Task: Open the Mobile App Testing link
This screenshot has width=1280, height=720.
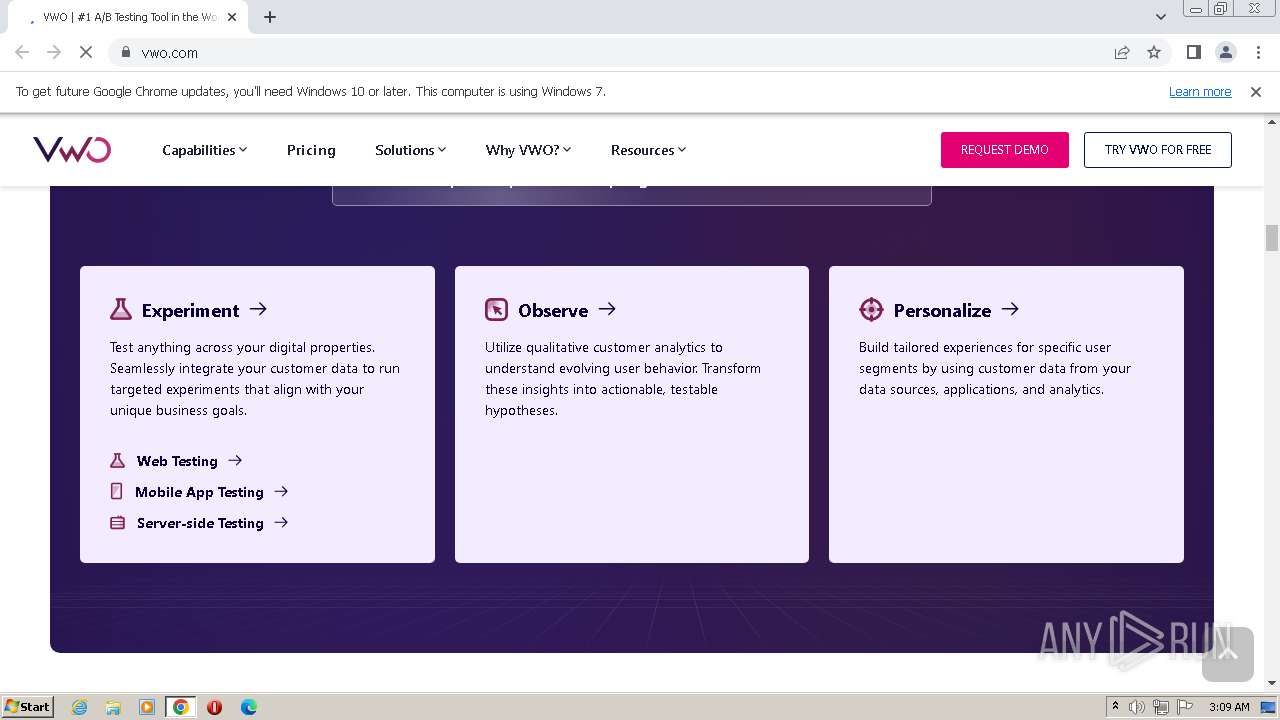Action: tap(199, 492)
